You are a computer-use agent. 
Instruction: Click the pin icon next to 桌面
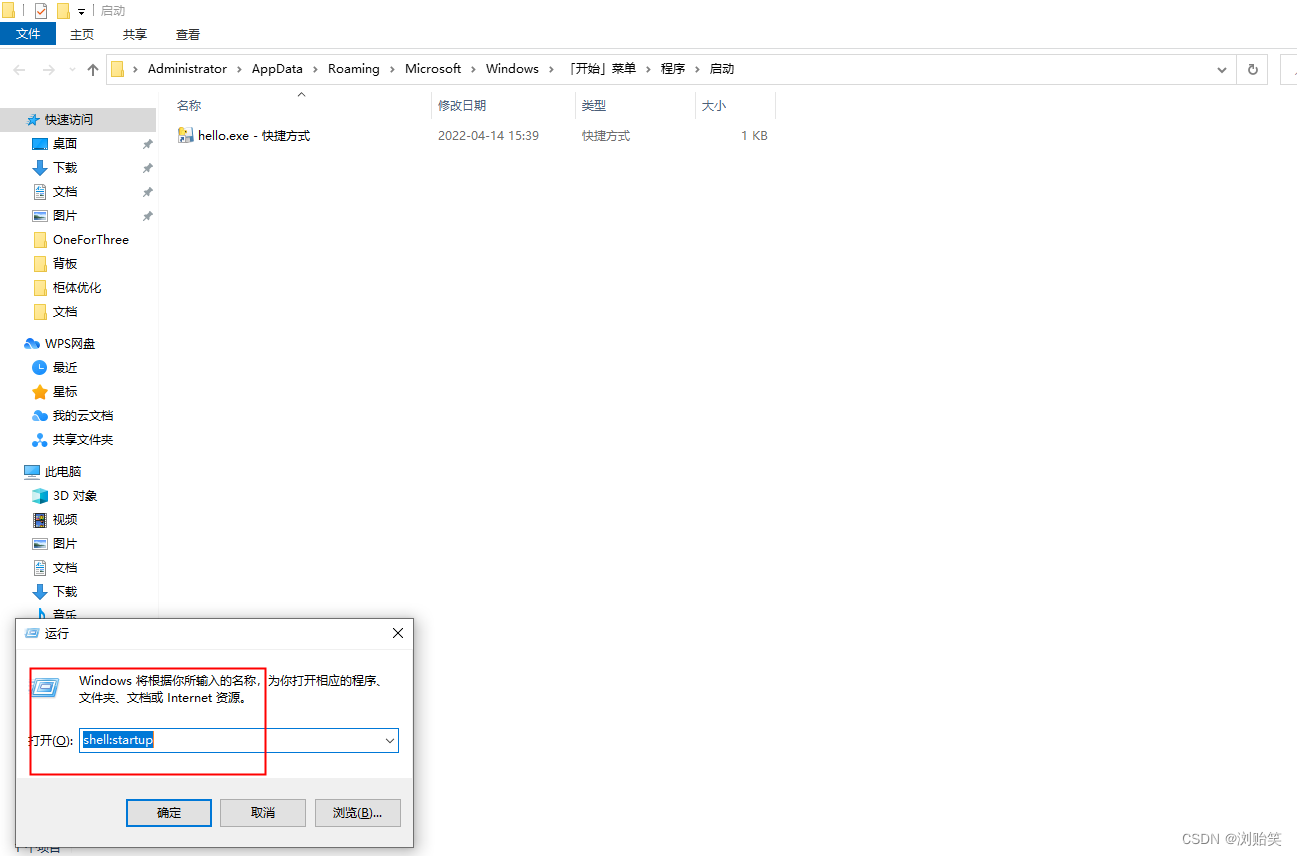click(147, 144)
